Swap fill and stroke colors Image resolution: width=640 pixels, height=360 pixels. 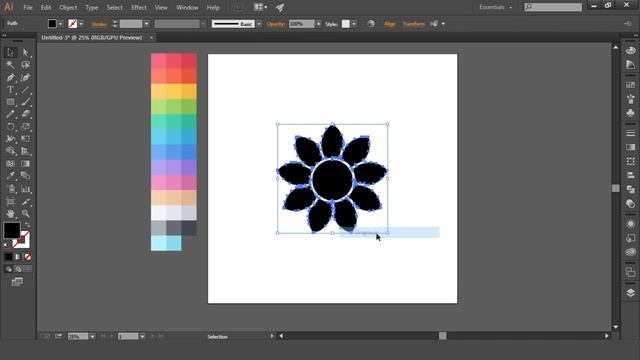[x=28, y=225]
